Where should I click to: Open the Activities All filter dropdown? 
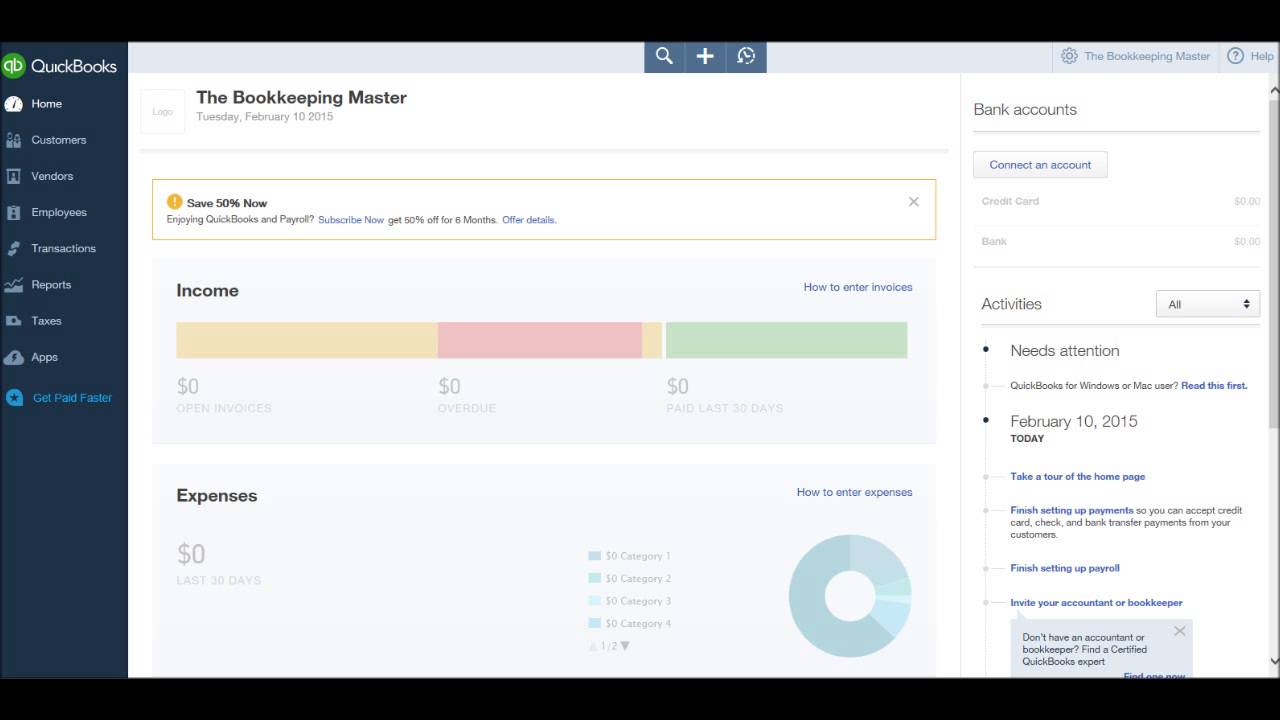click(1208, 304)
